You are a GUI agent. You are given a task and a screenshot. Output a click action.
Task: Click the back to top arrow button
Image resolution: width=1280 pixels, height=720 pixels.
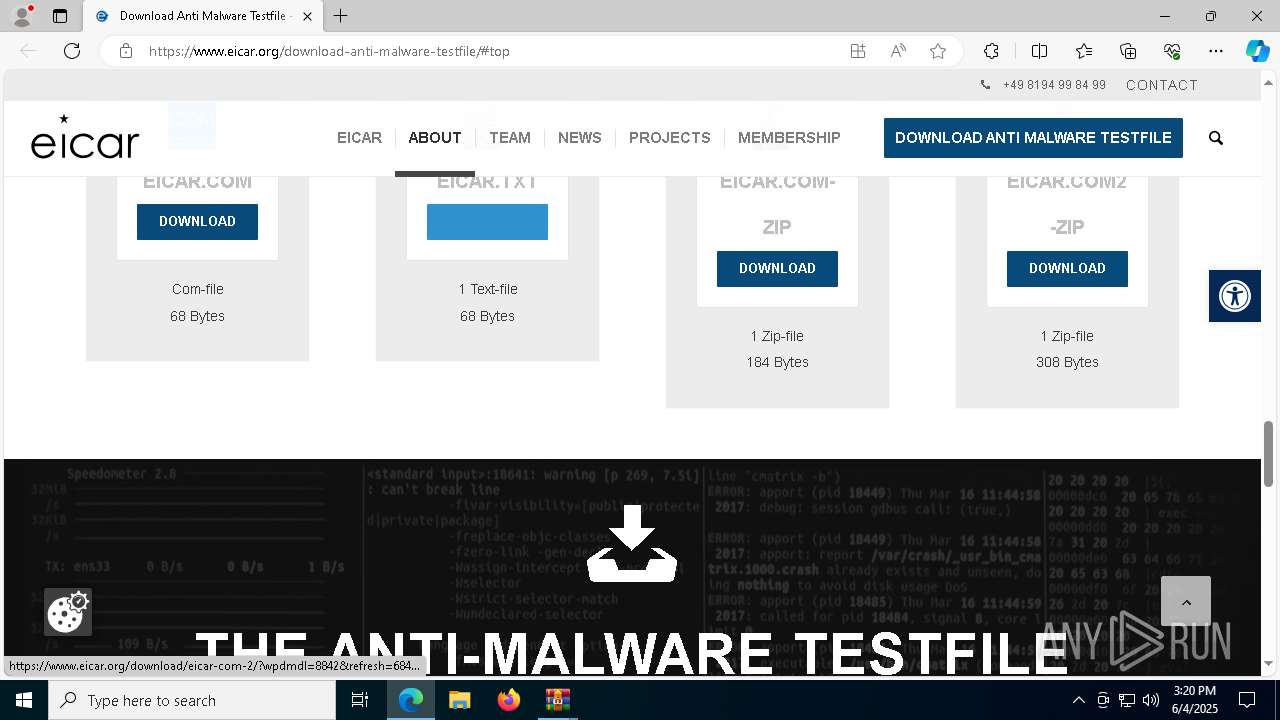click(1186, 602)
